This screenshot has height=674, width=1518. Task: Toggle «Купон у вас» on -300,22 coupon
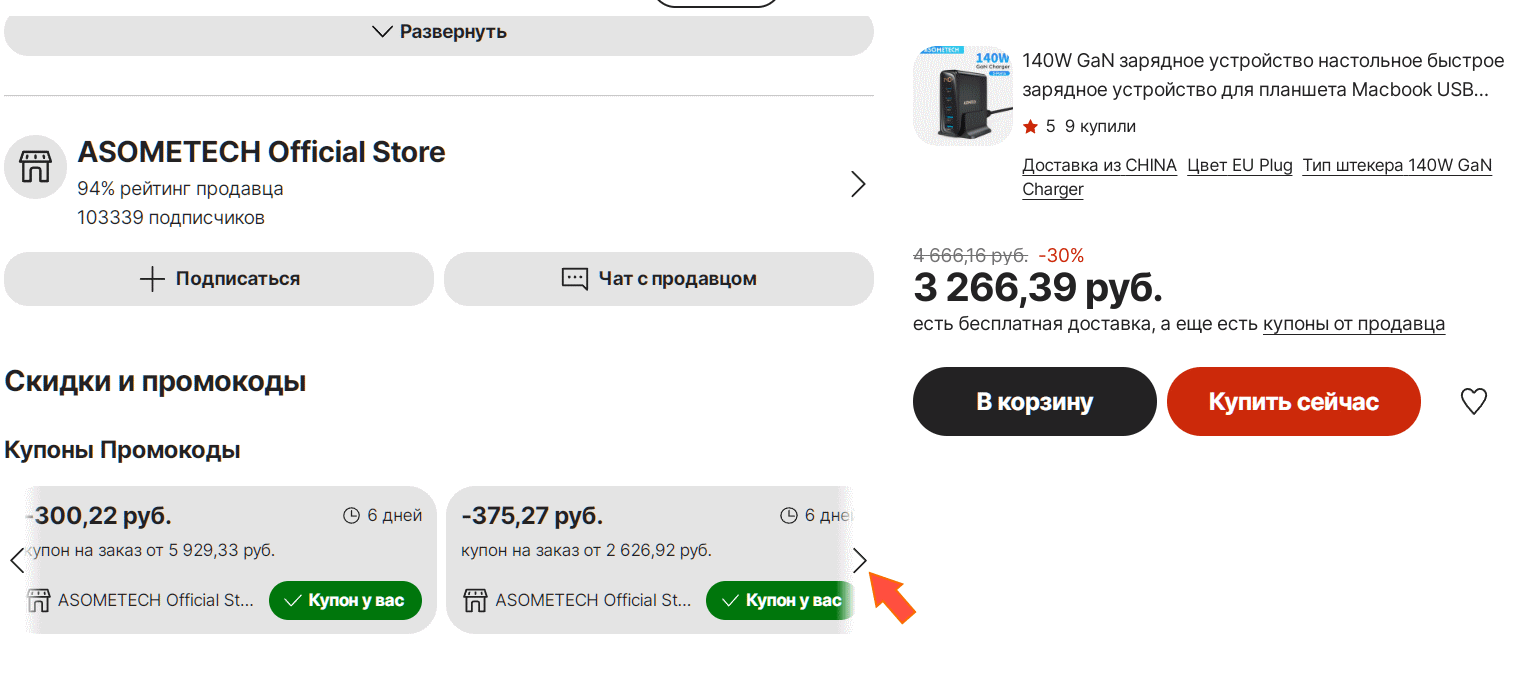coord(345,600)
